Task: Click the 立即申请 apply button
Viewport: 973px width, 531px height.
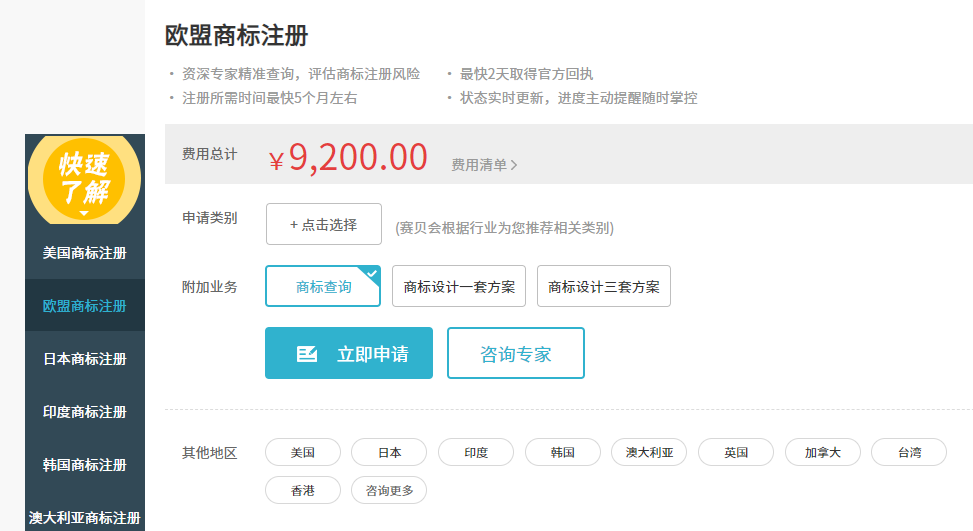Action: [x=349, y=353]
